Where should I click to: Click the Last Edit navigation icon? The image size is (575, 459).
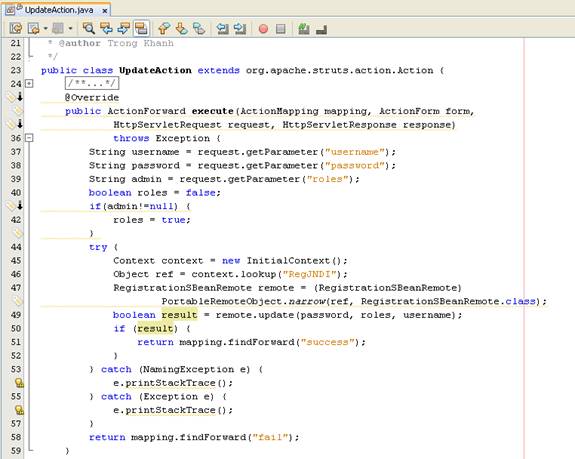(x=16, y=28)
